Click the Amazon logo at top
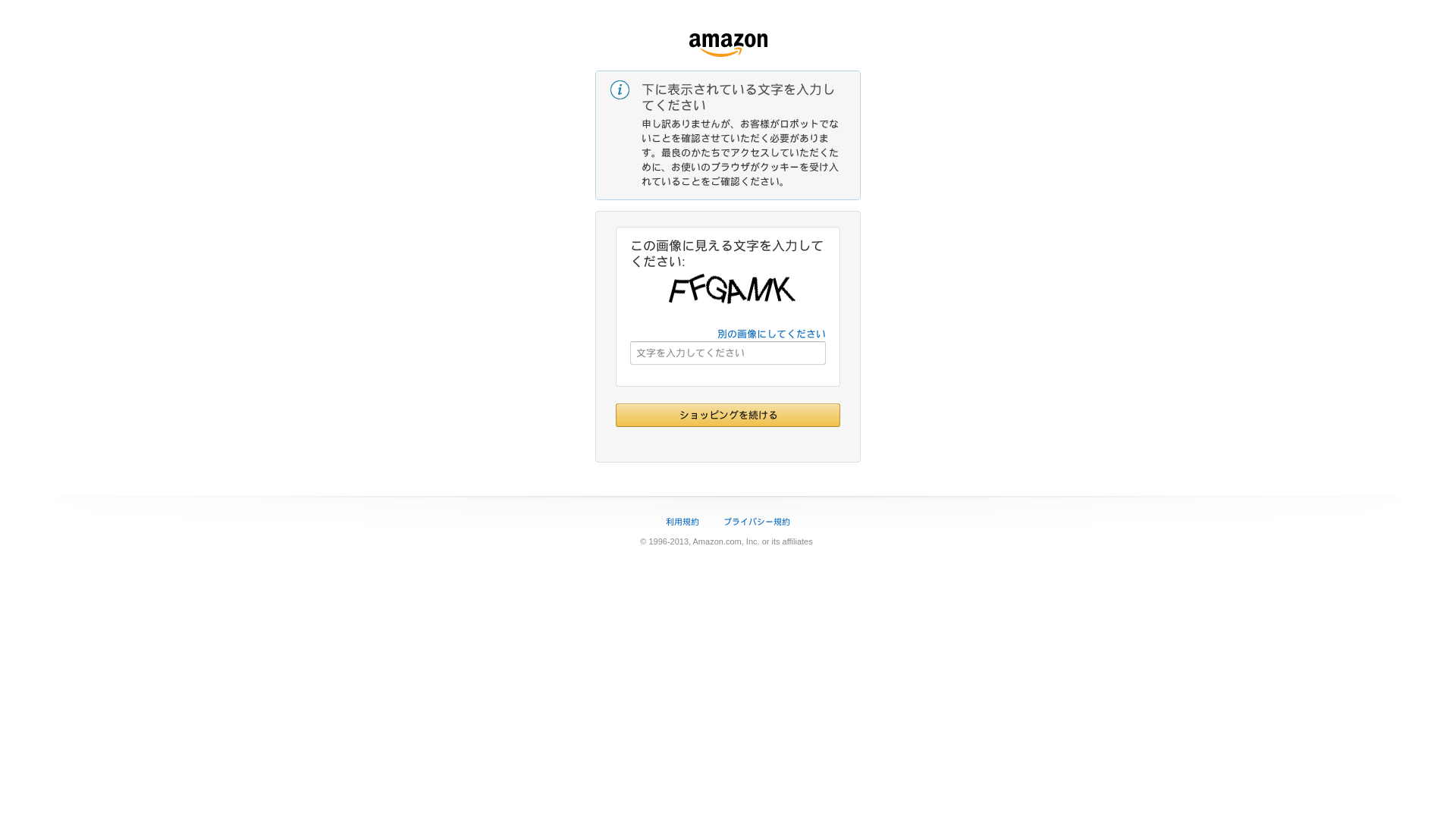 [728, 45]
